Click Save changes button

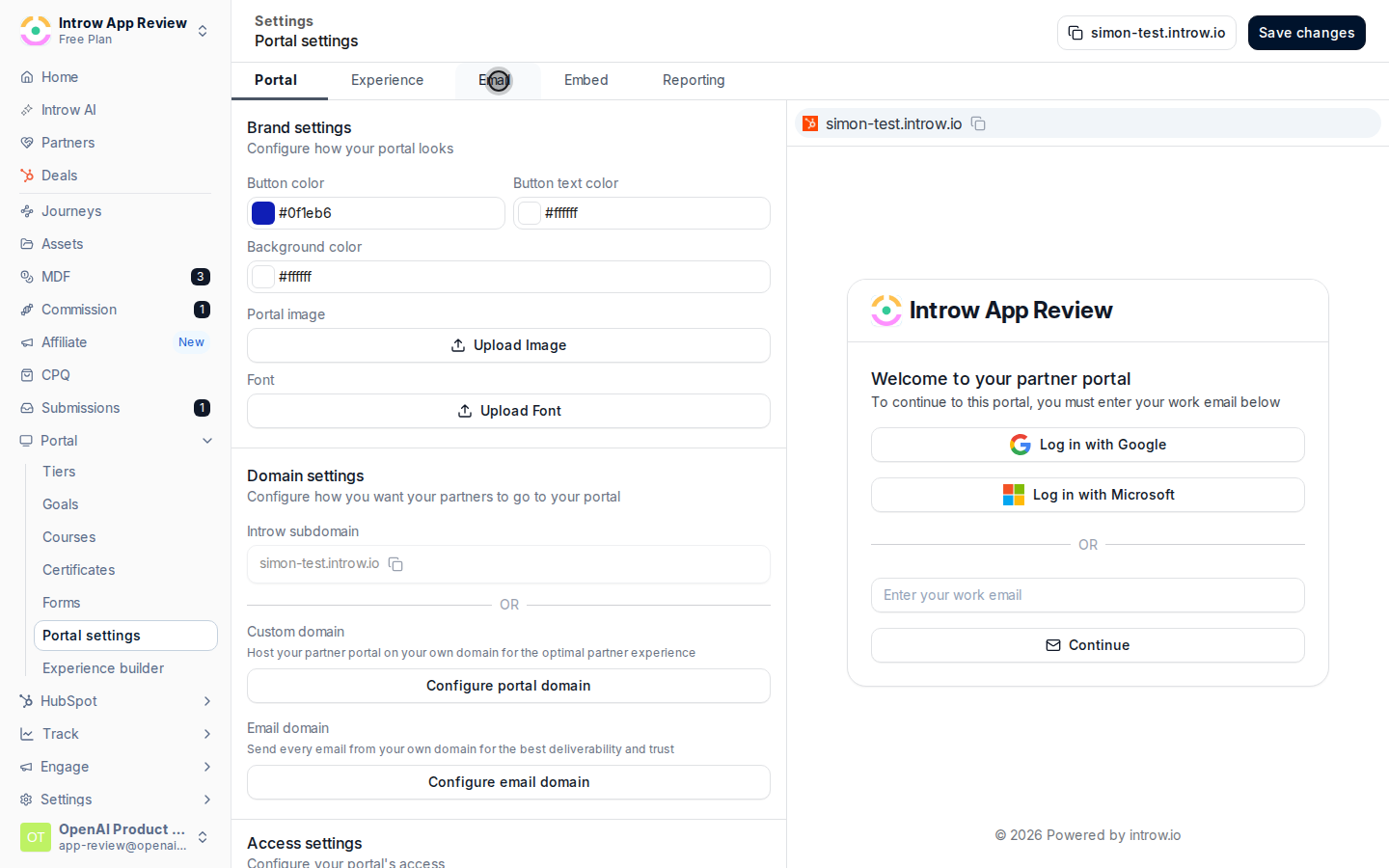pyautogui.click(x=1306, y=33)
